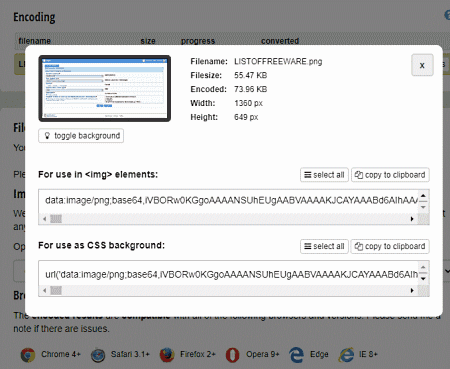Click the 'Opera 9+' label
The image size is (450, 369).
[x=263, y=354]
